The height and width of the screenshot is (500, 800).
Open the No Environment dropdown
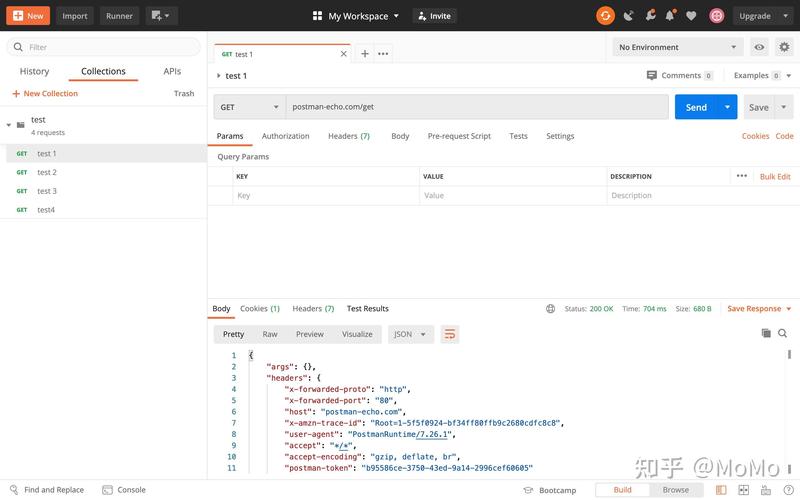coord(678,47)
